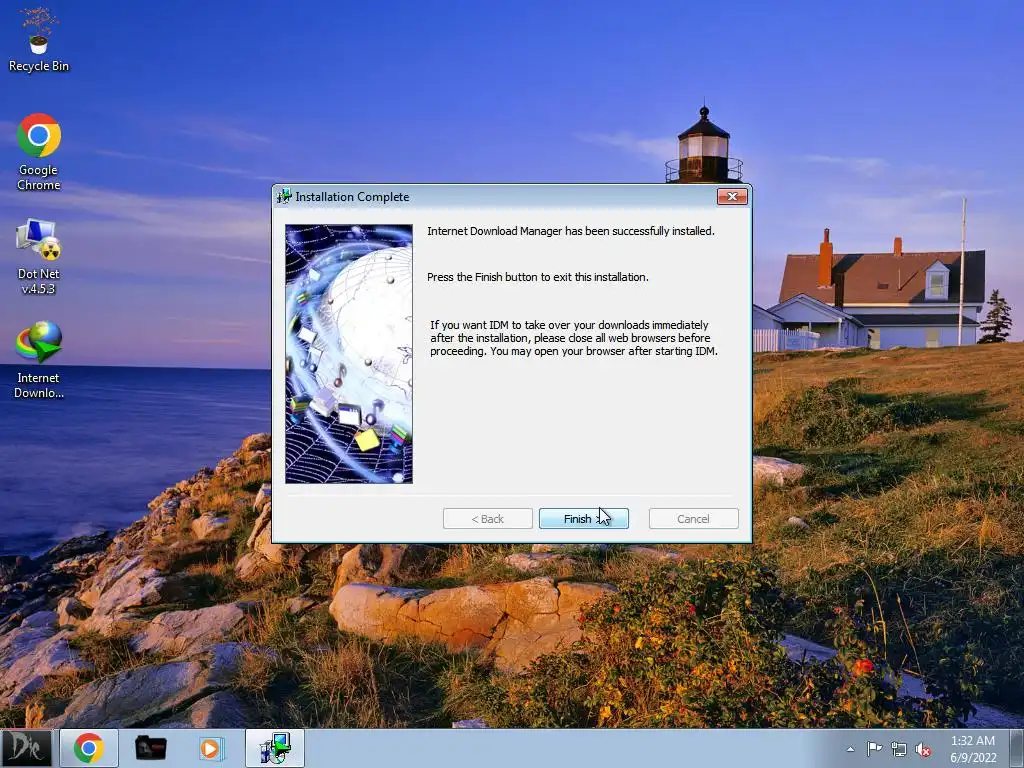Open Chrome from the taskbar
This screenshot has width=1024, height=768.
point(89,748)
